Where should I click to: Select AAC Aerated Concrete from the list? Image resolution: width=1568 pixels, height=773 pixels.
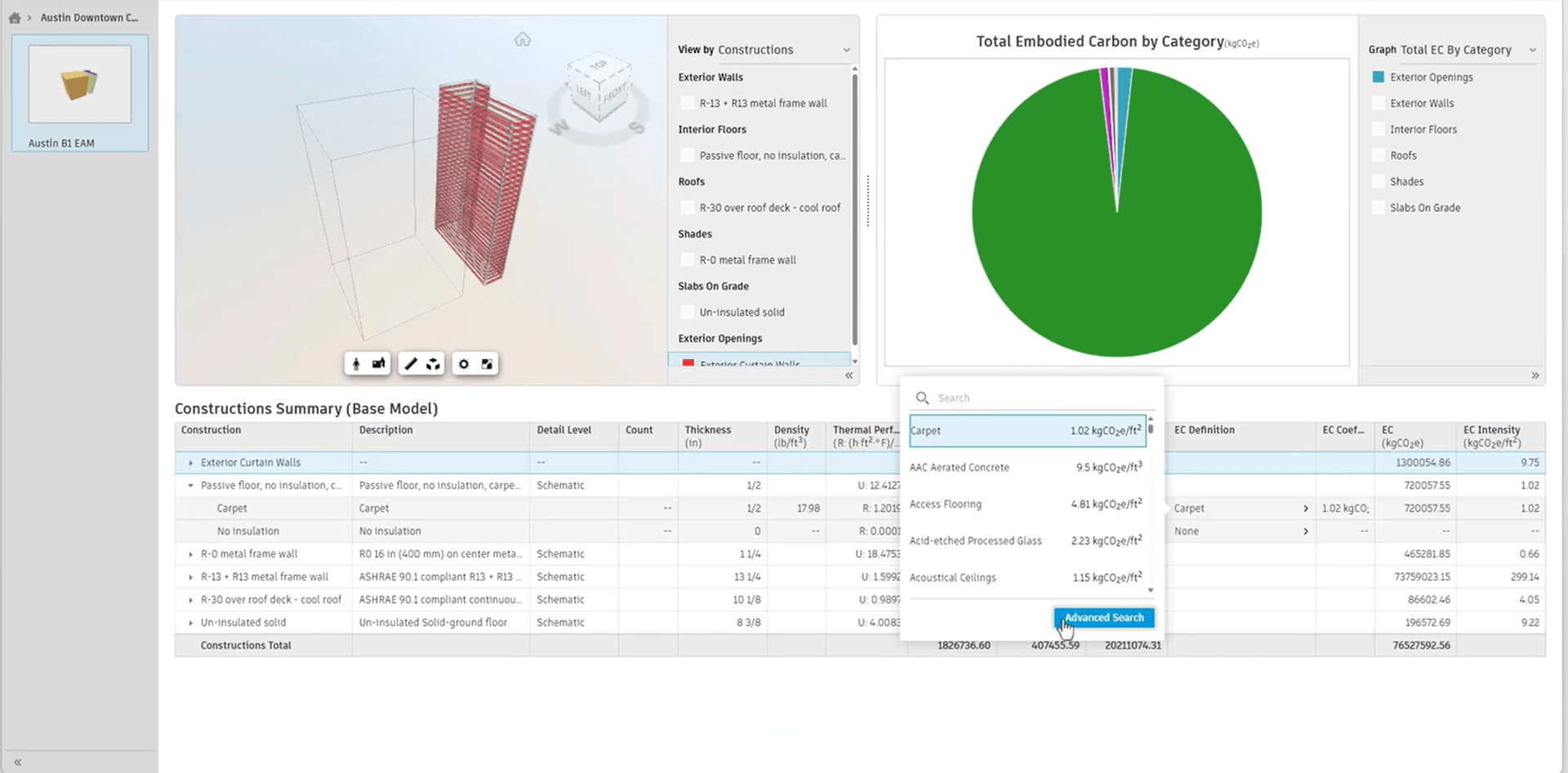coord(1027,467)
